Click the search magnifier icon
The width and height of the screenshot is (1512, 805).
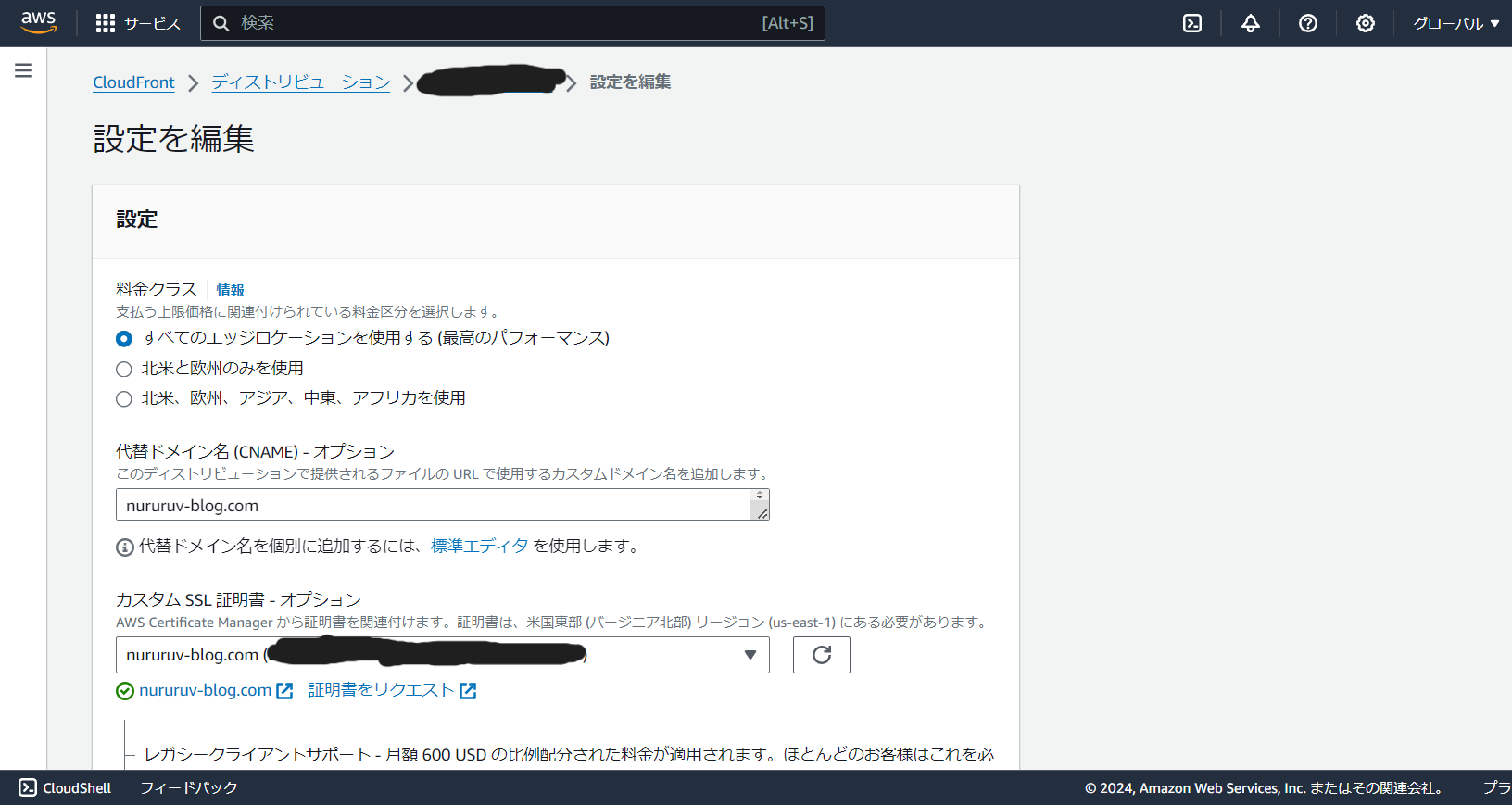[x=221, y=23]
